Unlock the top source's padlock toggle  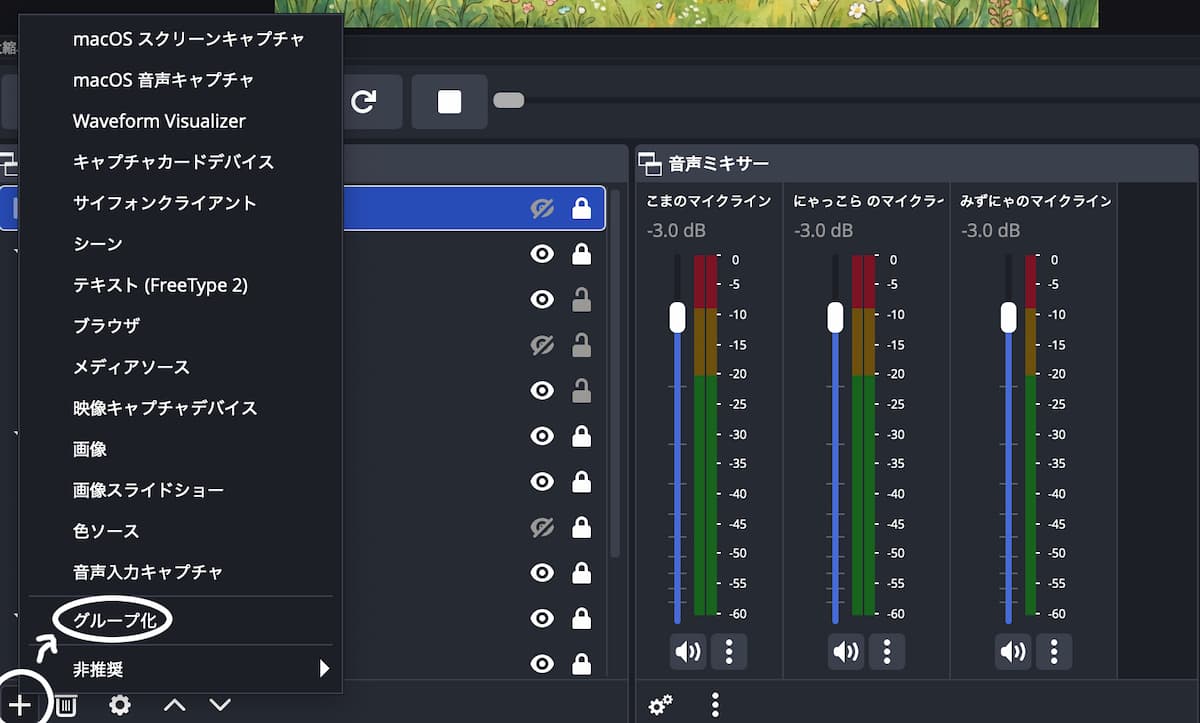[582, 207]
